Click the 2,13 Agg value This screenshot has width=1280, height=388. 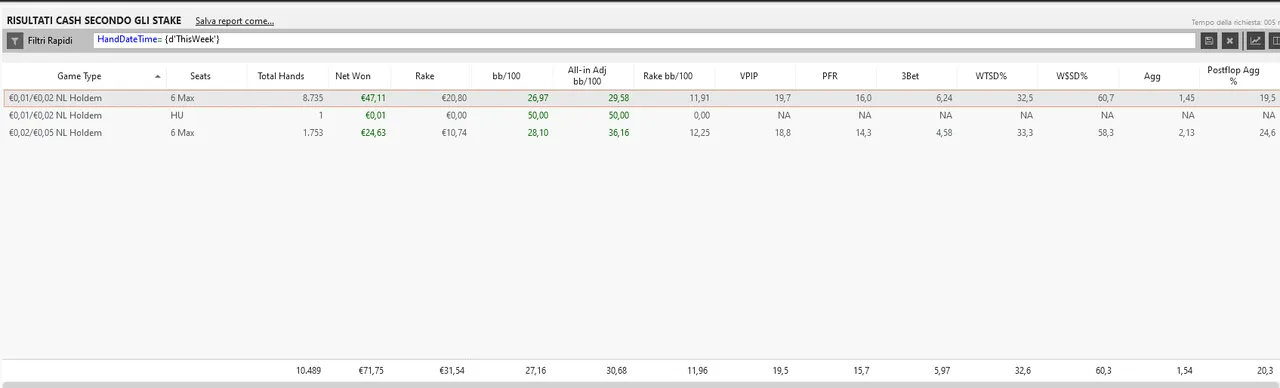(1186, 132)
